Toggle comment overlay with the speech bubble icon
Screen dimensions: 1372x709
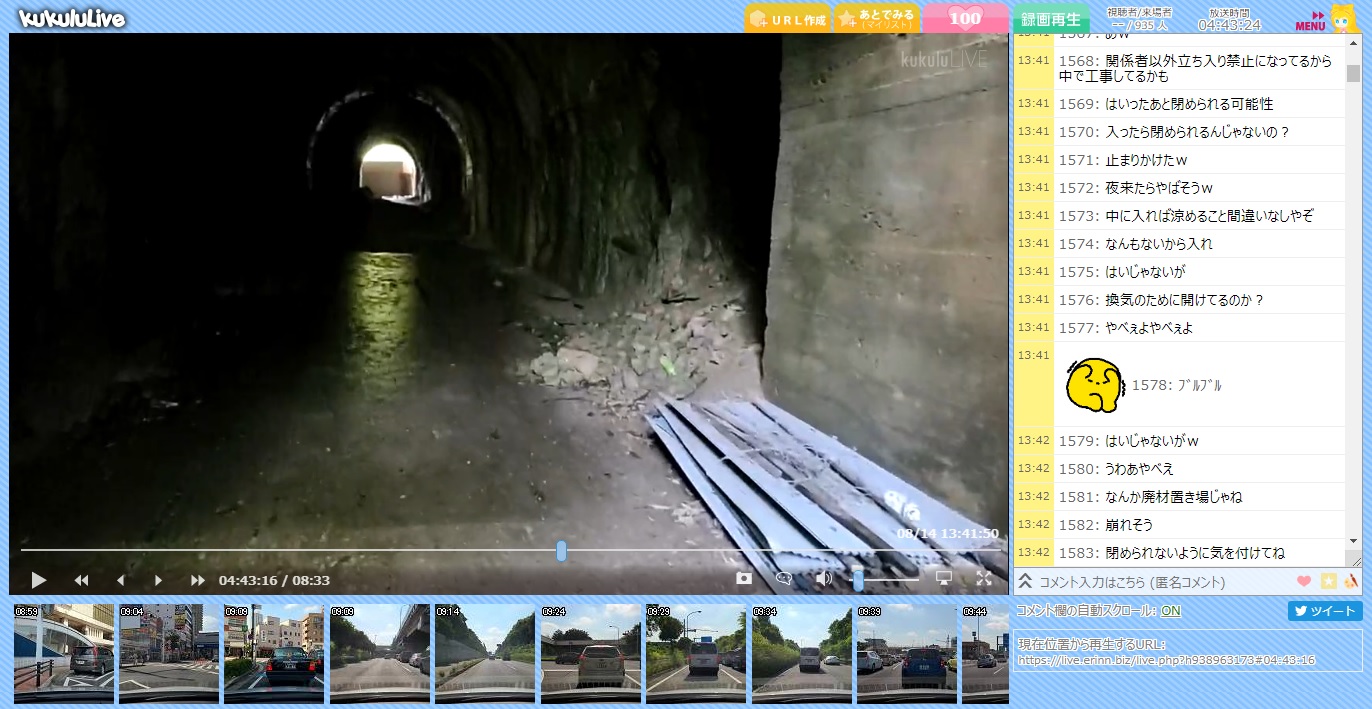coord(784,578)
